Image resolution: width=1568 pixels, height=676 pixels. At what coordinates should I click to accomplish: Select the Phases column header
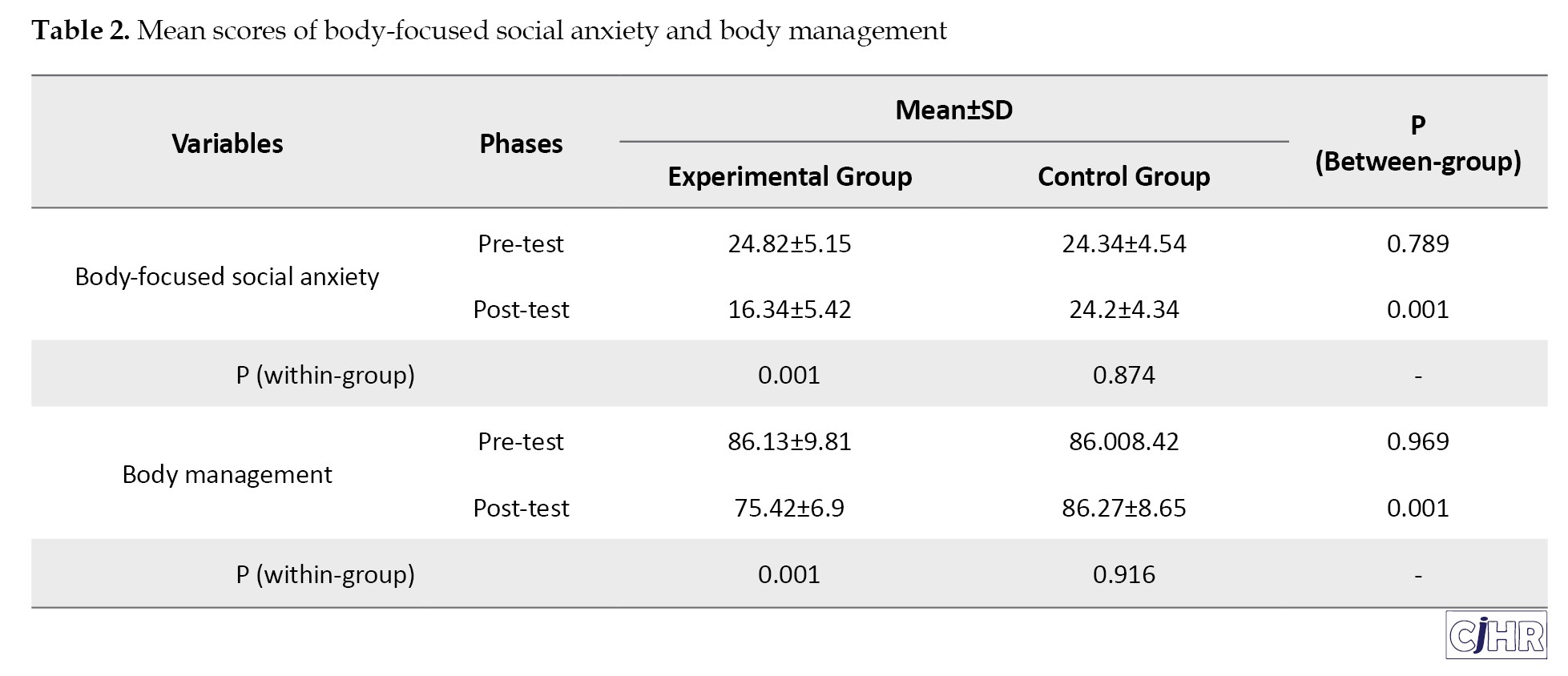pos(521,144)
